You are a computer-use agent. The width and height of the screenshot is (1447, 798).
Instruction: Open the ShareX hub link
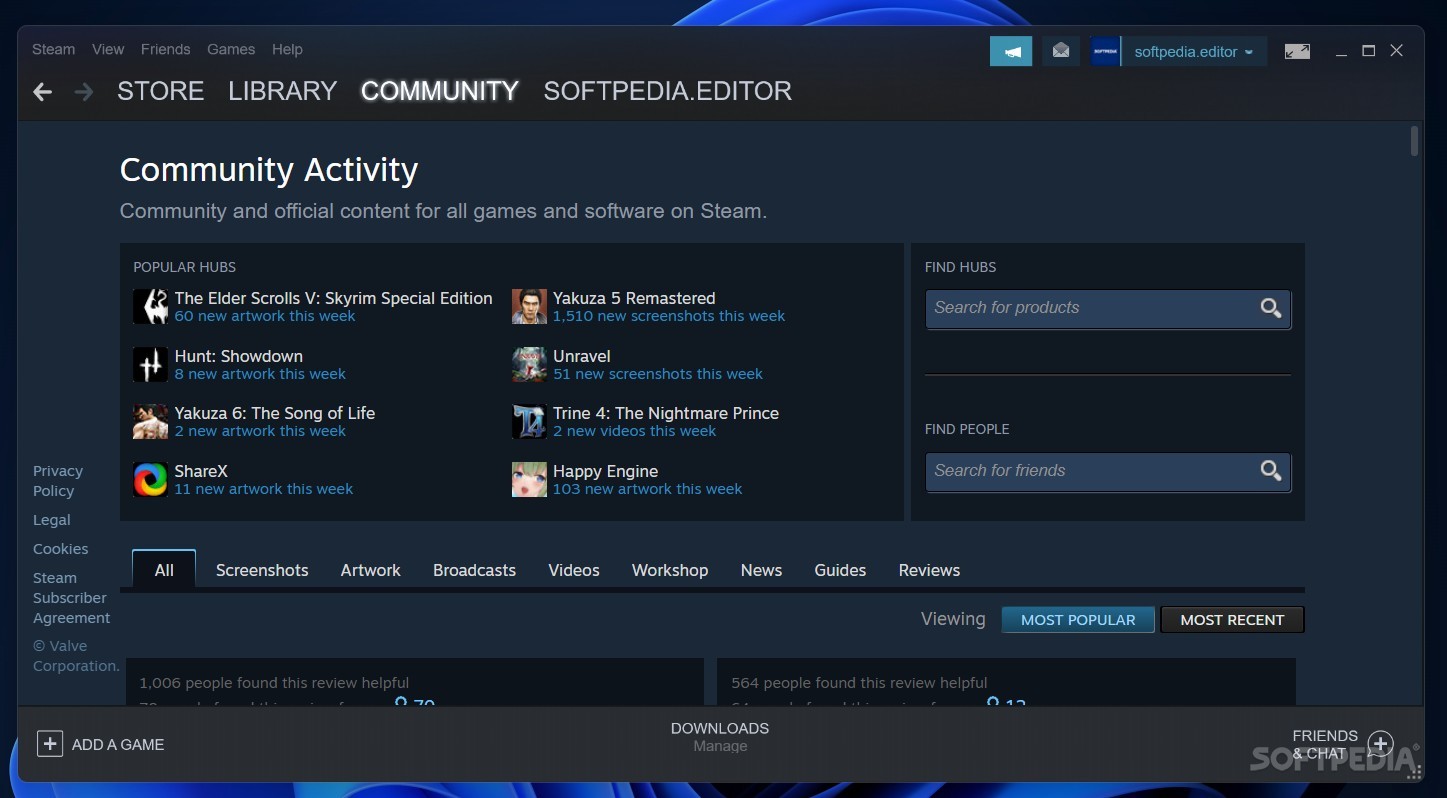(x=201, y=471)
